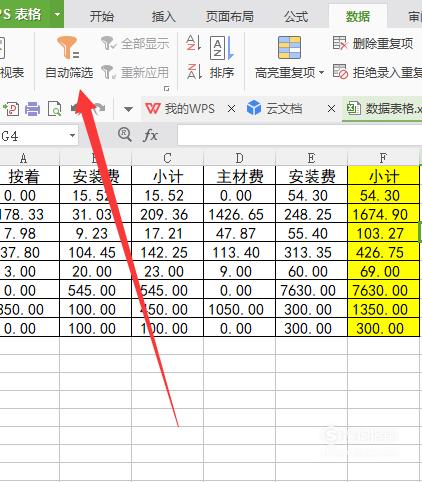Click the fx insert function icon
Viewport: 422px width, 482px height.
pyautogui.click(x=150, y=135)
